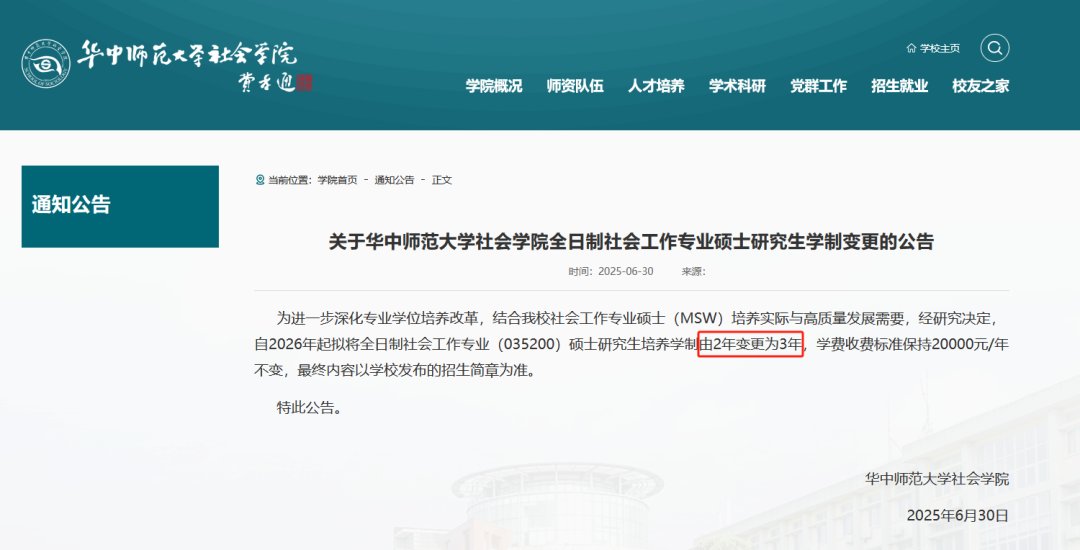This screenshot has width=1080, height=550.
Task: Open the 人才培养 menu
Action: (x=656, y=86)
